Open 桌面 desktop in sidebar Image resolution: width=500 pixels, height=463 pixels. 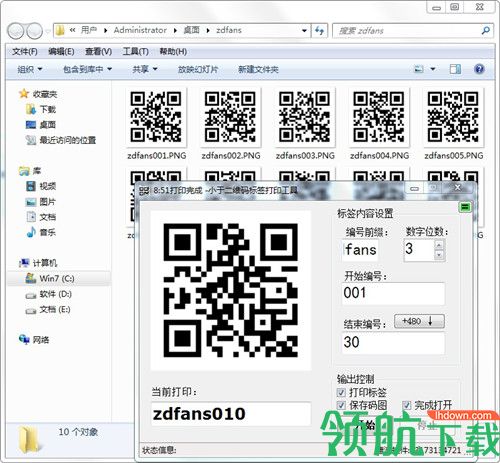coord(41,125)
